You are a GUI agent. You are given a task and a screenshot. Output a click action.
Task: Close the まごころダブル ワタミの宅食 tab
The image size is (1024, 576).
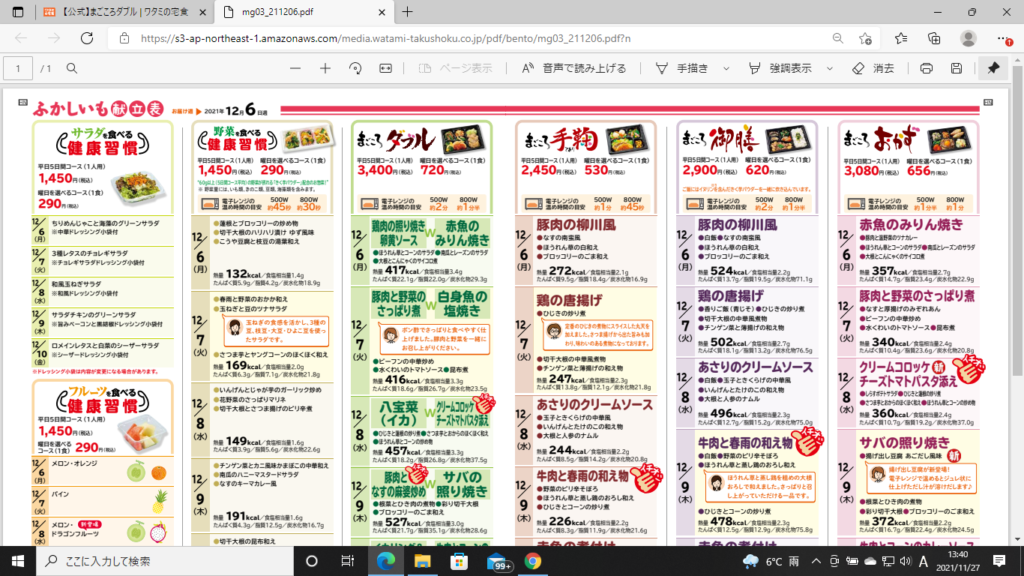(x=202, y=12)
